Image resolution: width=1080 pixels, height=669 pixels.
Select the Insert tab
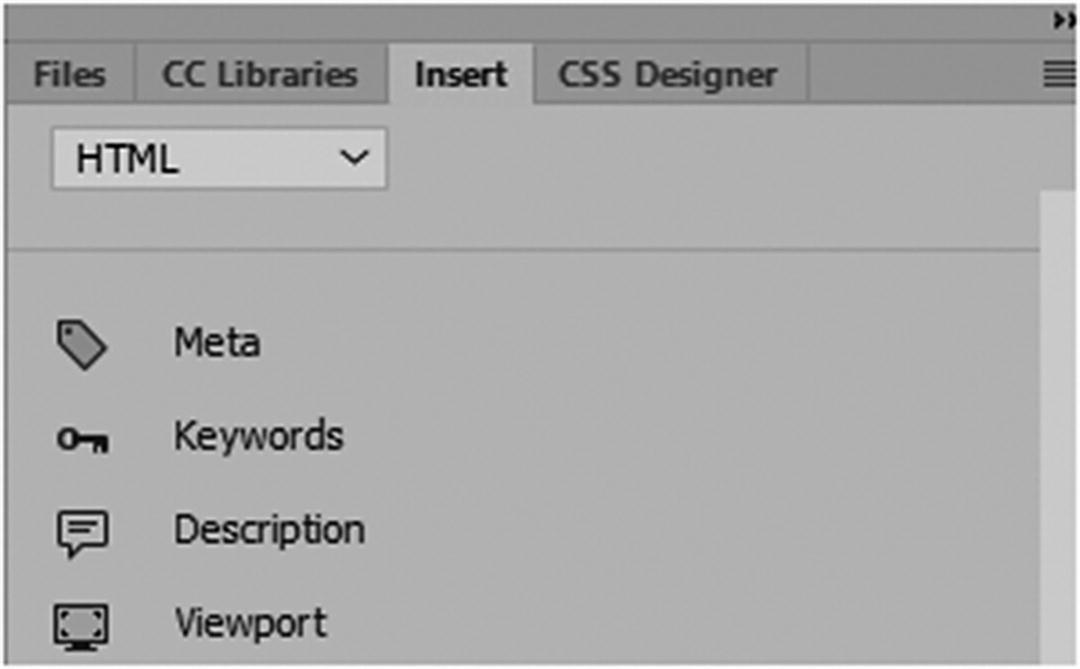point(461,75)
